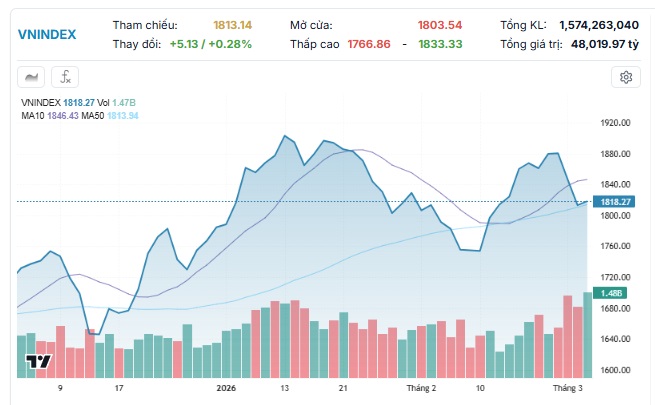Click the change value +5.13 / +0.28%
The height and width of the screenshot is (405, 655).
(210, 44)
